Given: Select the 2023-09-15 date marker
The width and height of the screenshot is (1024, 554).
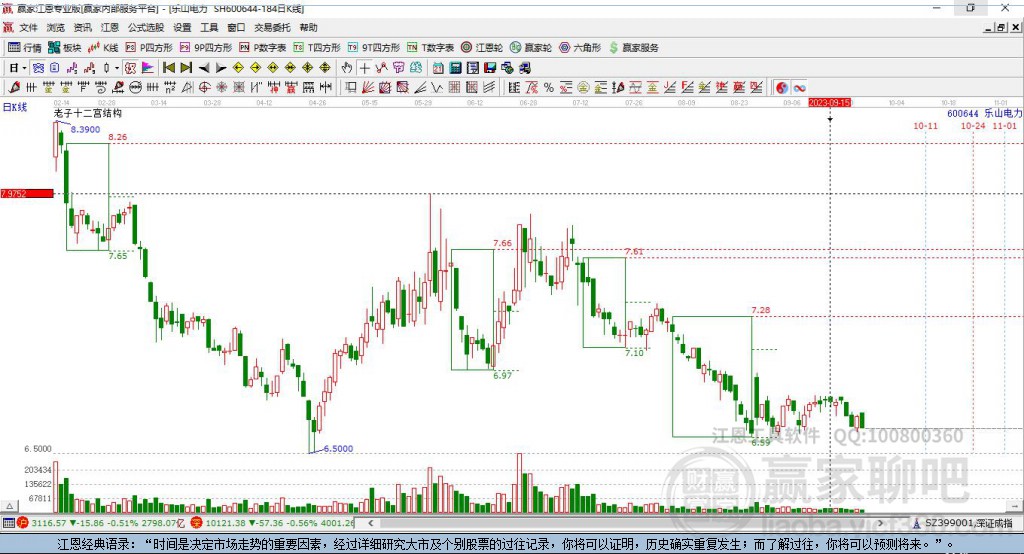Looking at the screenshot, I should 829,103.
